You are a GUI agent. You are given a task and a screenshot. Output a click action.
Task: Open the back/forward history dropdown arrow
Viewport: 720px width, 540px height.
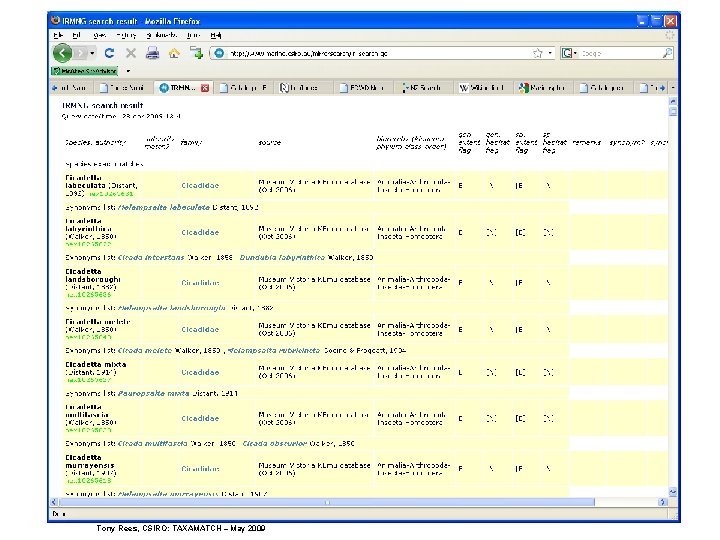pos(92,52)
